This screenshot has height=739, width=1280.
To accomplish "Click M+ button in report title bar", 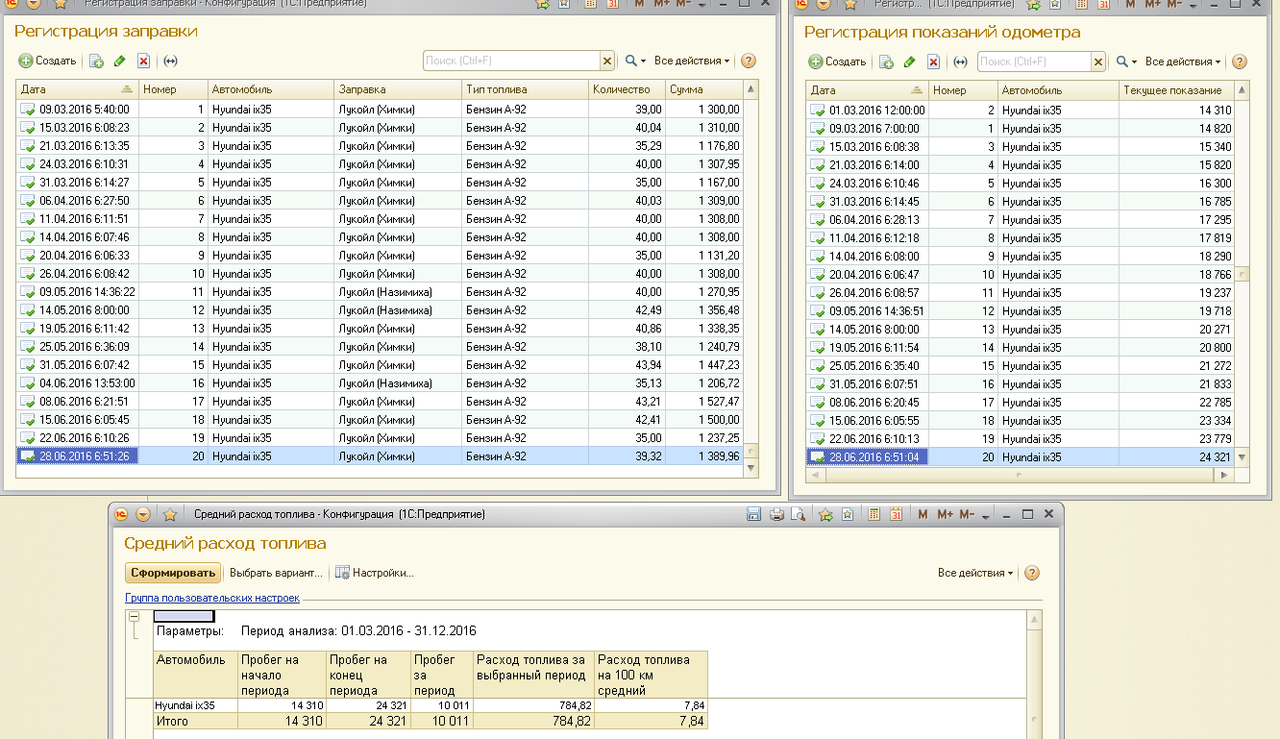I will tap(945, 514).
